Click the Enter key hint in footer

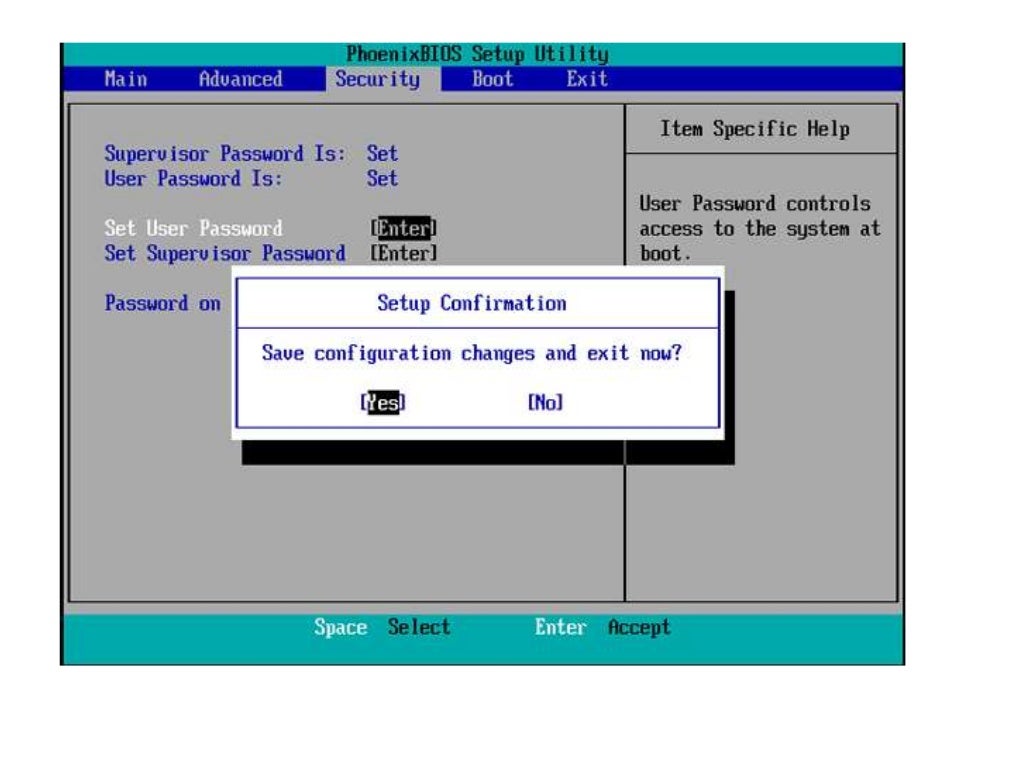coord(560,627)
